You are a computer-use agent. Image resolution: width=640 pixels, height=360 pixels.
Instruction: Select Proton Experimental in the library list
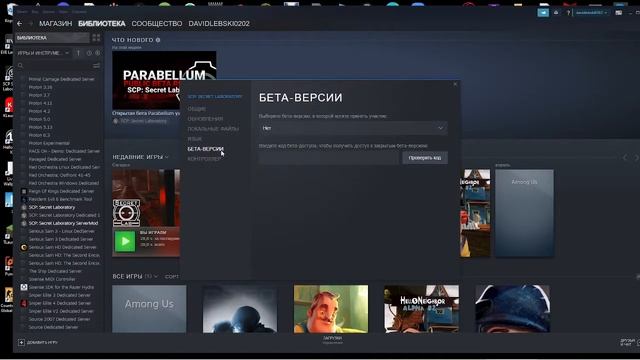click(49, 143)
